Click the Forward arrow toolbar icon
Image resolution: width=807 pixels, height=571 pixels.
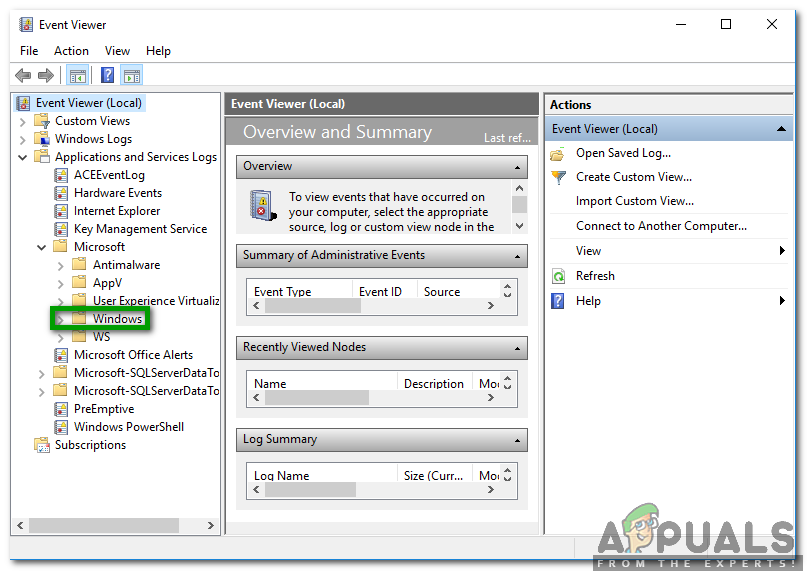[46, 76]
